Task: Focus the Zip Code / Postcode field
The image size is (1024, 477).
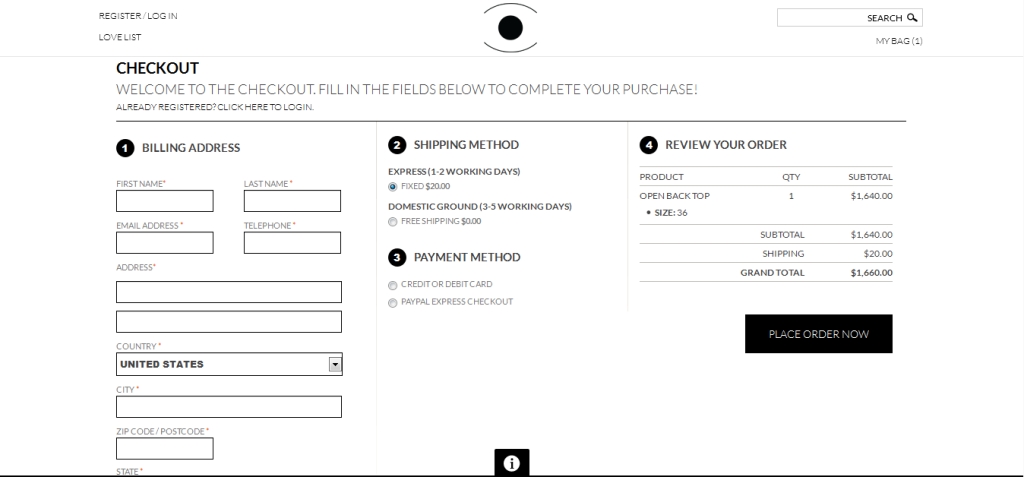Action: point(165,448)
